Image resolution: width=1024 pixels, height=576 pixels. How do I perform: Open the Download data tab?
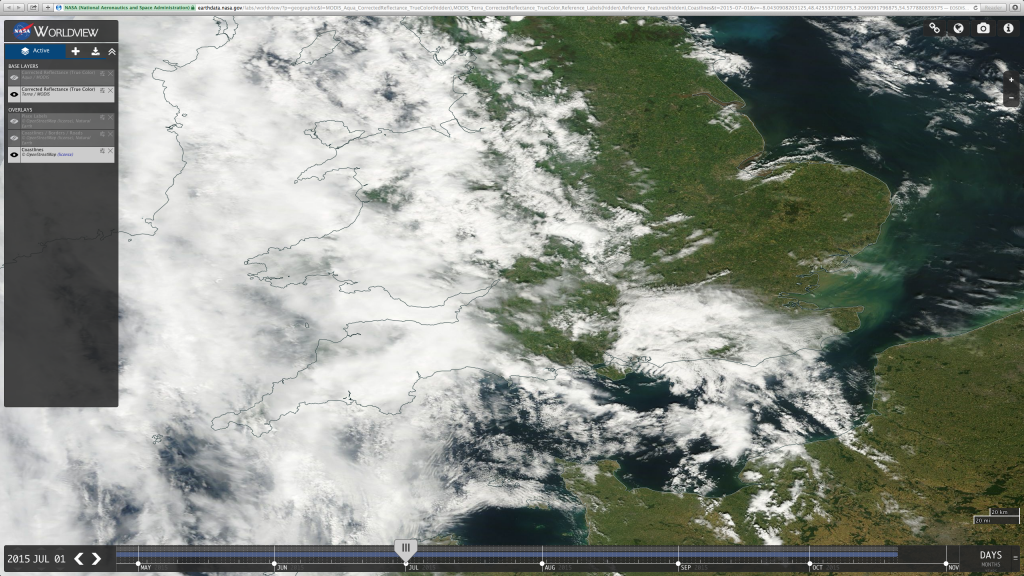95,51
